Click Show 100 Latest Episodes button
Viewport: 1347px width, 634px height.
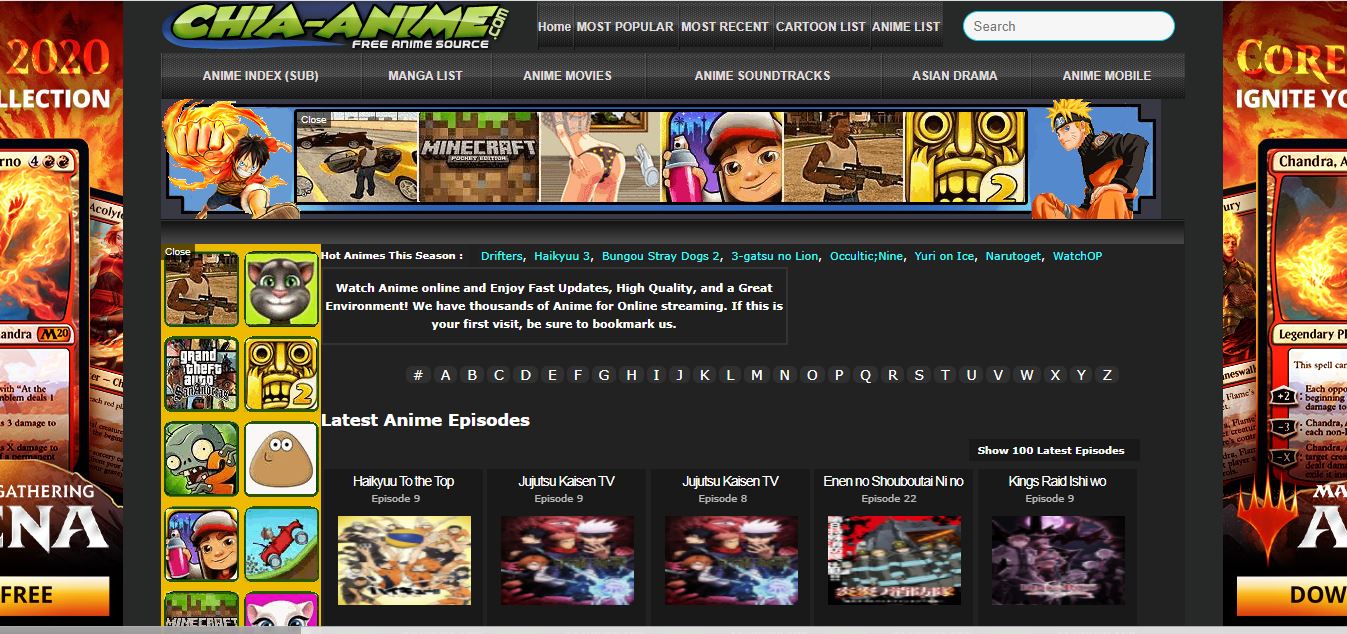point(1051,450)
